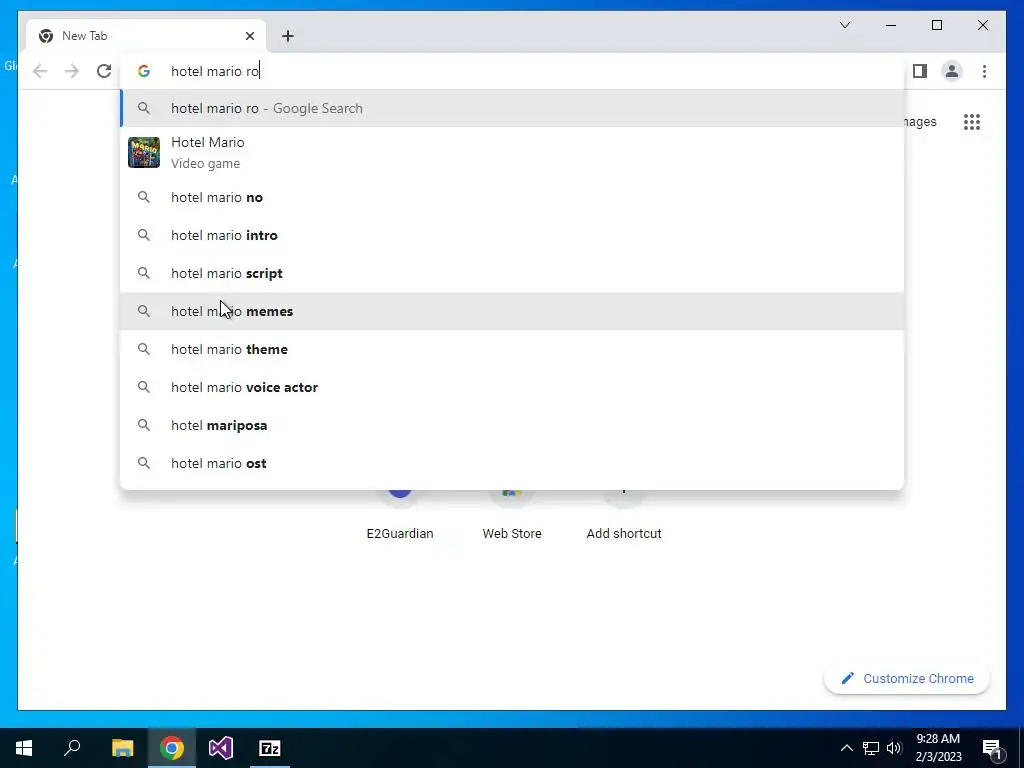
Task: Open the Windows Start menu
Action: click(x=24, y=748)
